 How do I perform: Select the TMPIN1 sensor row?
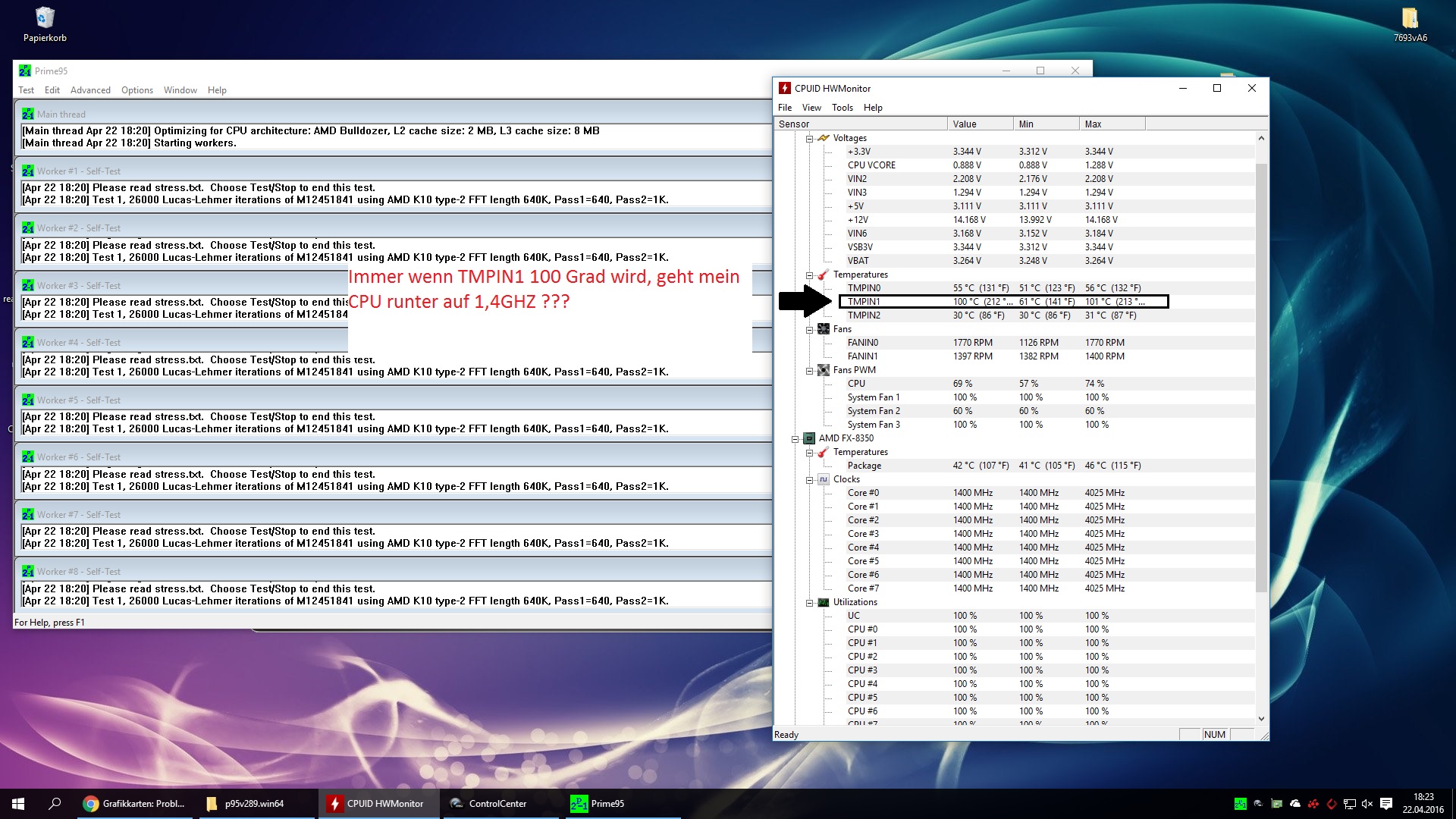(x=864, y=302)
